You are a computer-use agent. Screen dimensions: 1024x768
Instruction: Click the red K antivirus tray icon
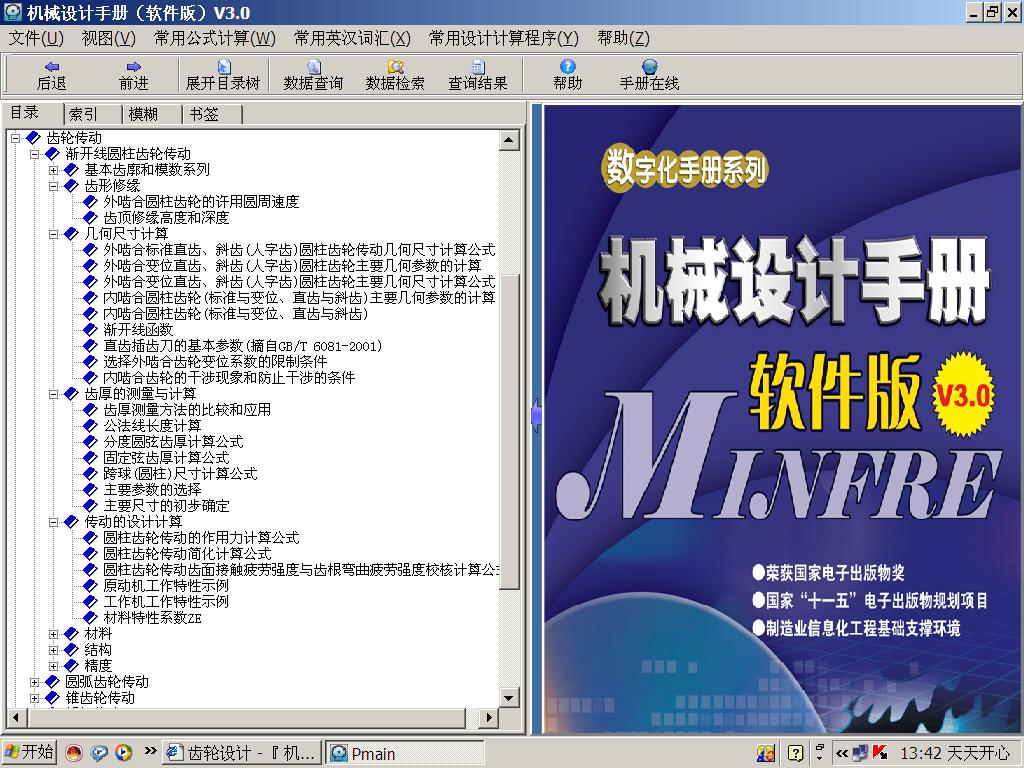click(x=880, y=753)
